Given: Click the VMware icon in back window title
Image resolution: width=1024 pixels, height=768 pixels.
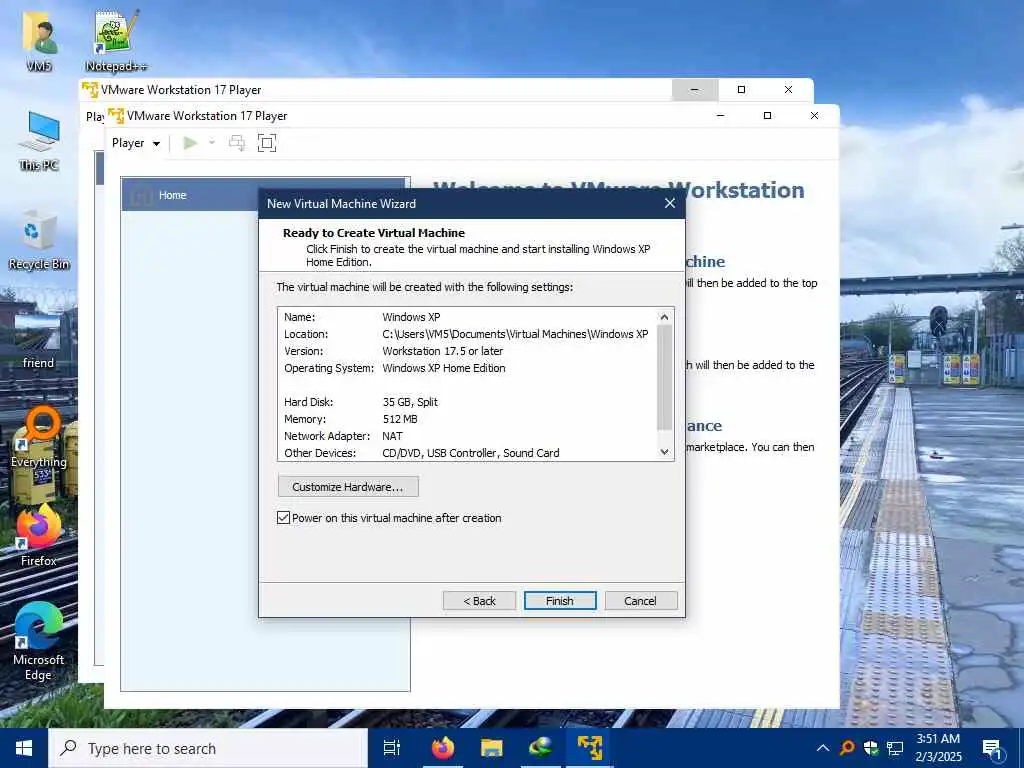Looking at the screenshot, I should tap(90, 89).
